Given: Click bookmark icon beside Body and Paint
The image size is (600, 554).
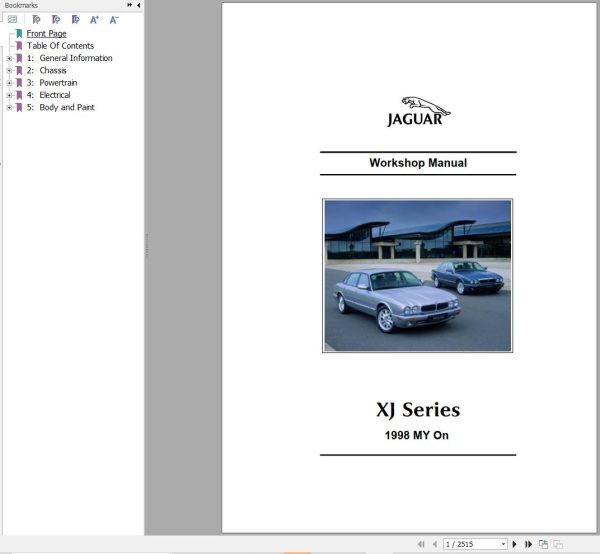Looking at the screenshot, I should pyautogui.click(x=19, y=107).
